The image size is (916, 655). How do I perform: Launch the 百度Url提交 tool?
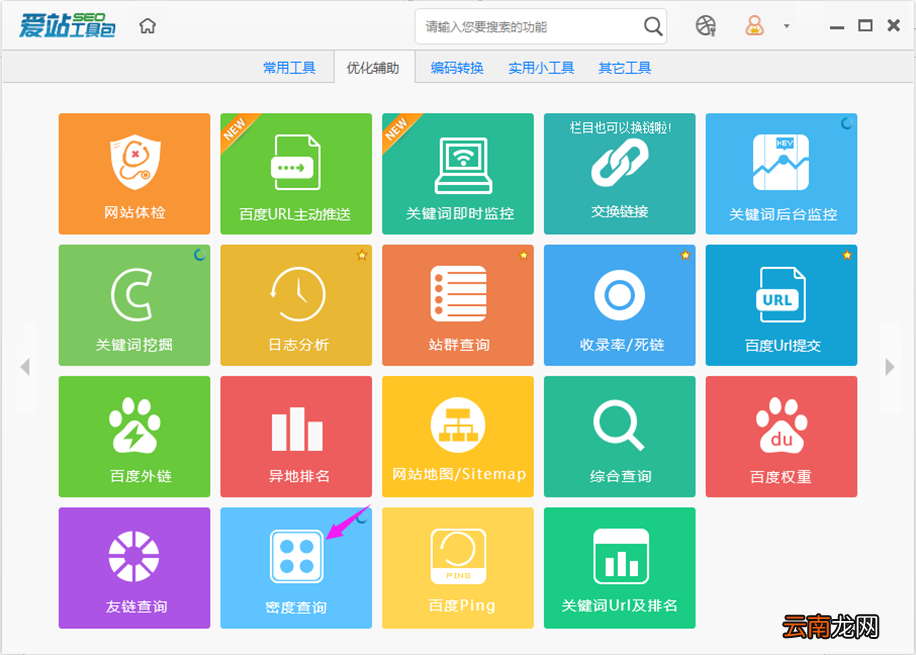click(x=782, y=305)
